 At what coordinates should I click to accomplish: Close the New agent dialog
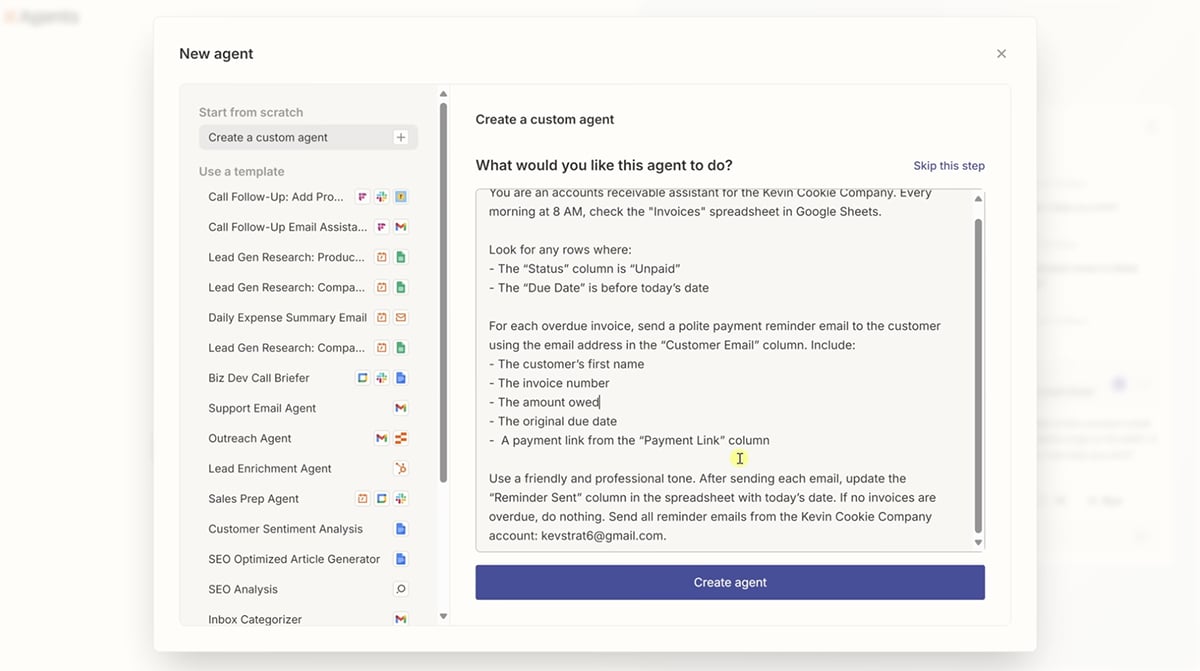1001,53
